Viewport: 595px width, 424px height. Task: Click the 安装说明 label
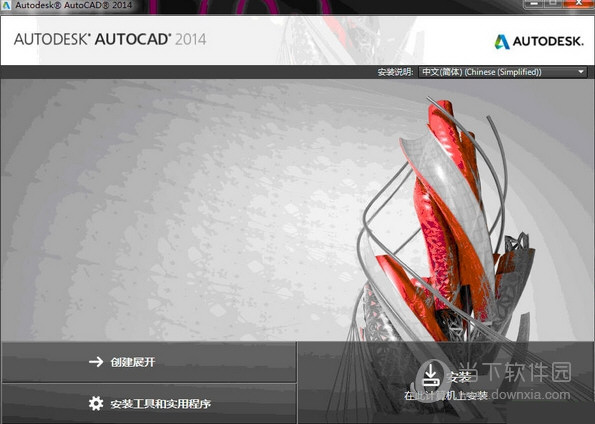(x=395, y=72)
